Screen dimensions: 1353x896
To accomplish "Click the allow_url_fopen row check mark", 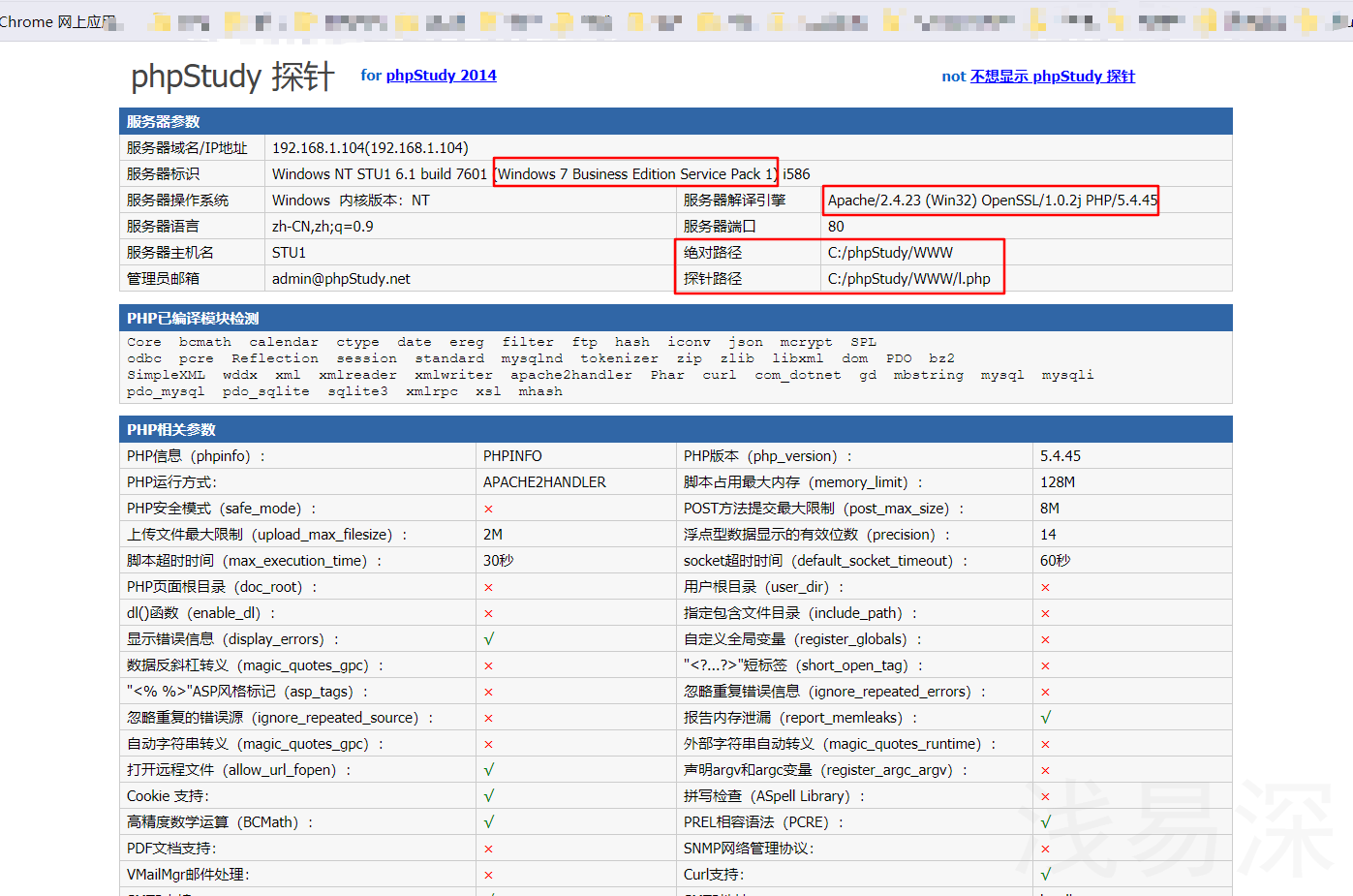I will (x=489, y=770).
